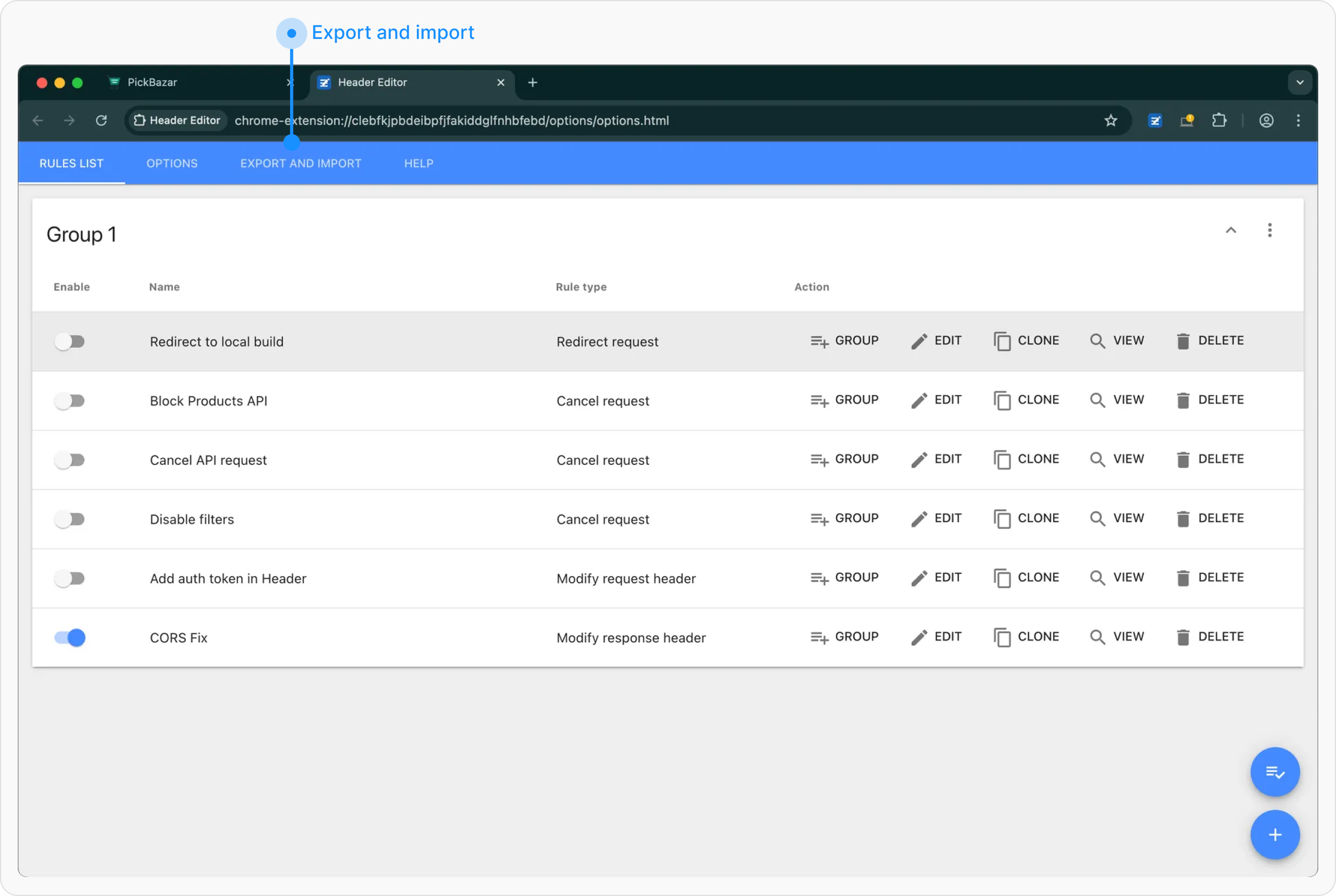
Task: Delete the Block Products API rule
Action: point(1210,400)
